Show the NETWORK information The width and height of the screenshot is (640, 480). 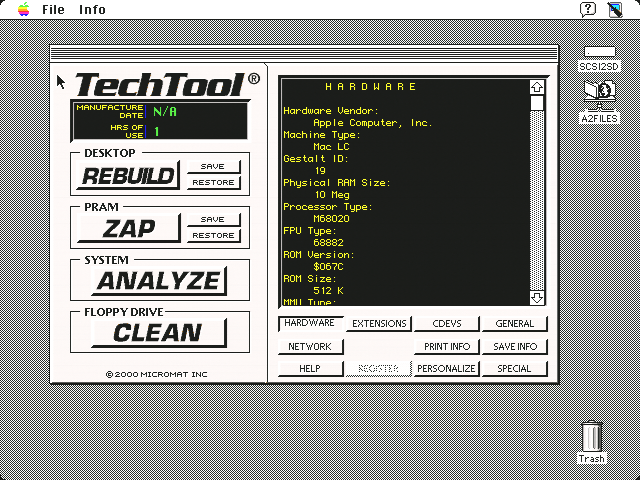(x=310, y=347)
